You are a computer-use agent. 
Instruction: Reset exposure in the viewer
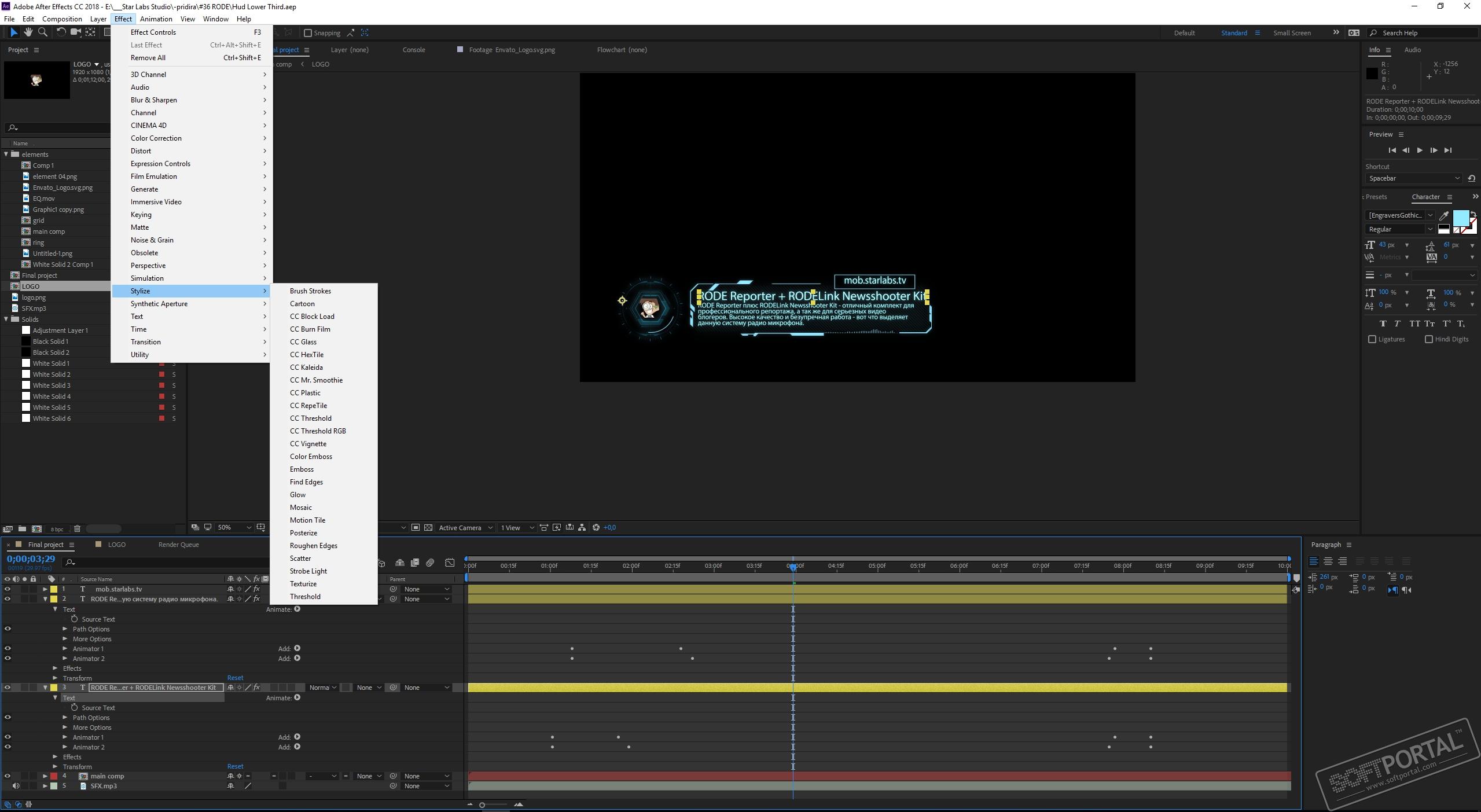tap(596, 527)
